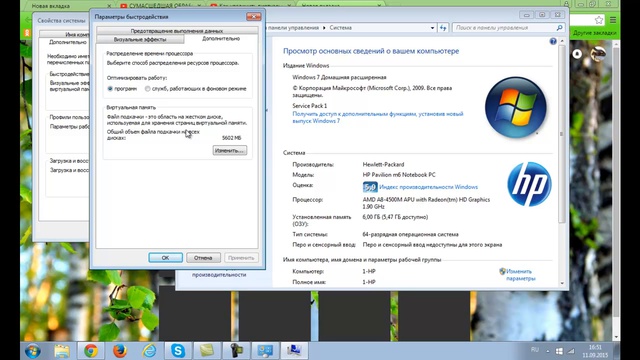Click the Windows 7 logo image
Viewport: 640px width, 360px height.
pyautogui.click(x=516, y=107)
